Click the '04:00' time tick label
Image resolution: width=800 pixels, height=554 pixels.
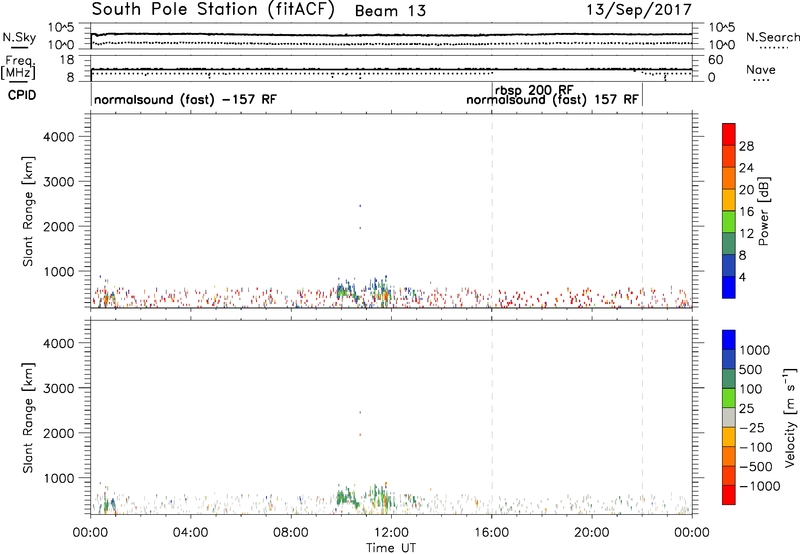point(190,533)
